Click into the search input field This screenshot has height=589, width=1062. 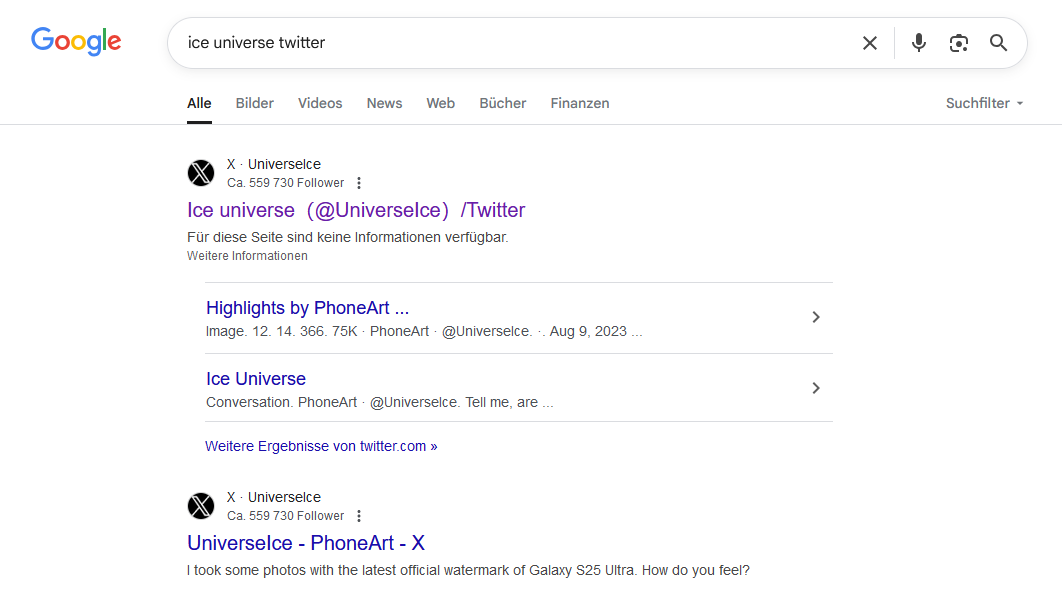500,43
